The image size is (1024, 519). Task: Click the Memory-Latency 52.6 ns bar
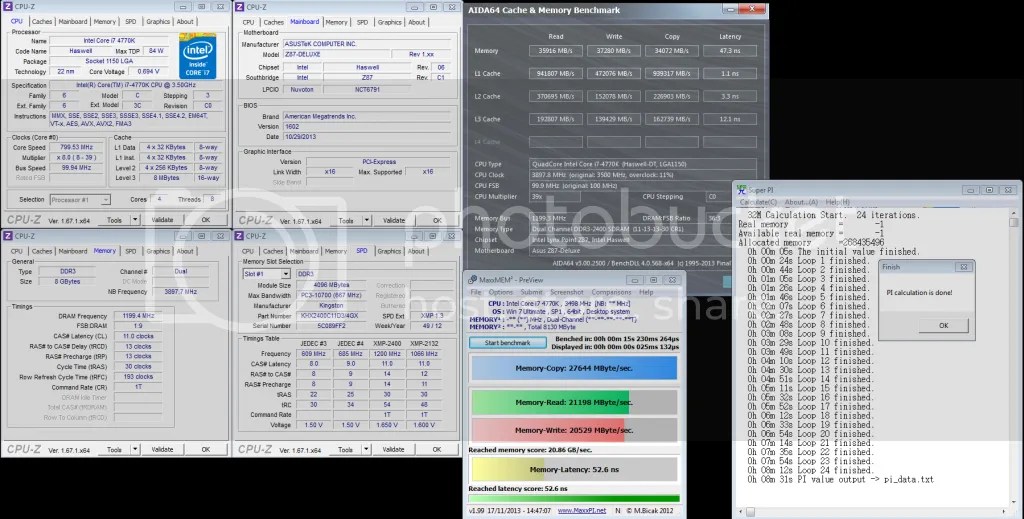[x=573, y=469]
